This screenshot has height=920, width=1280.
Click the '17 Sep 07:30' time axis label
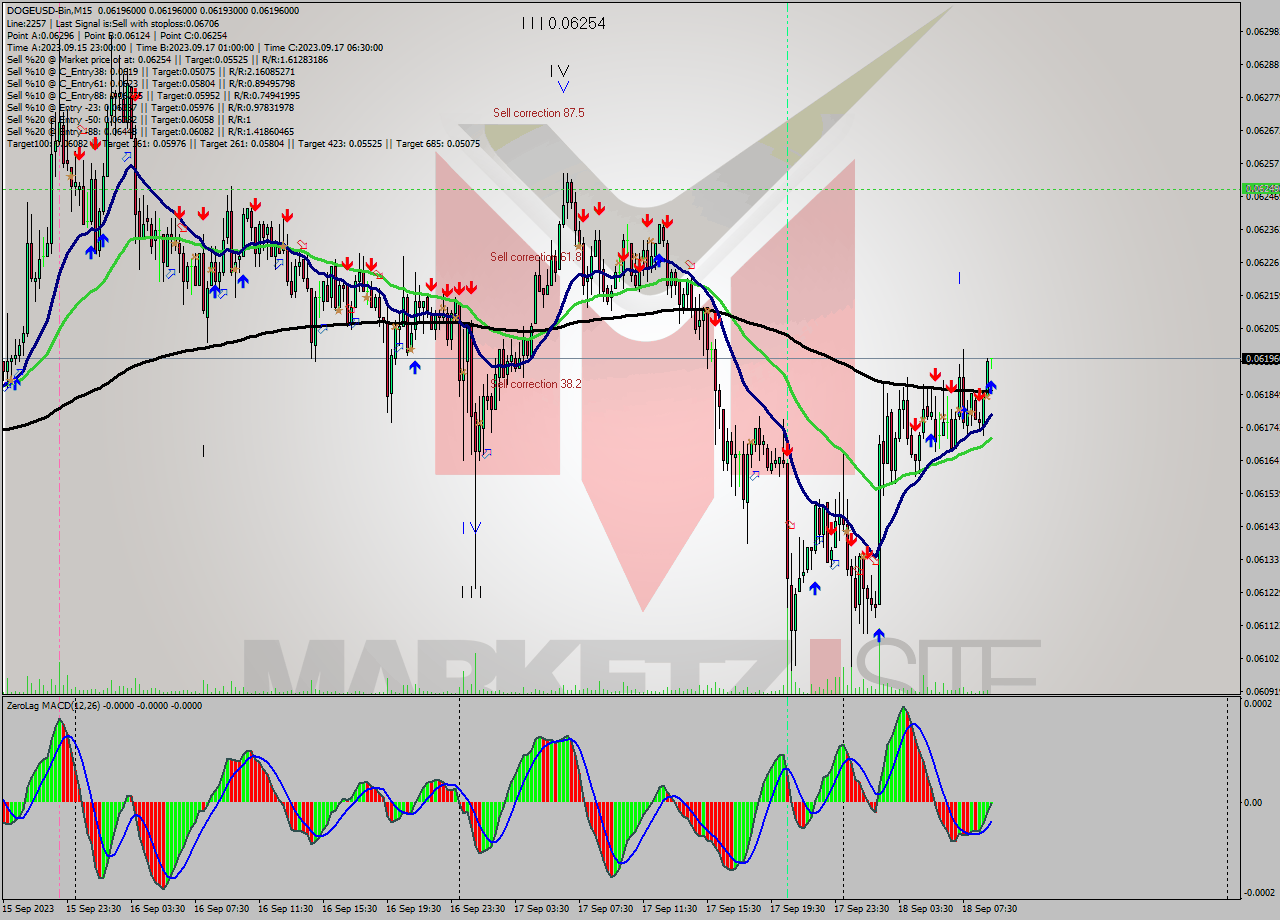click(606, 909)
